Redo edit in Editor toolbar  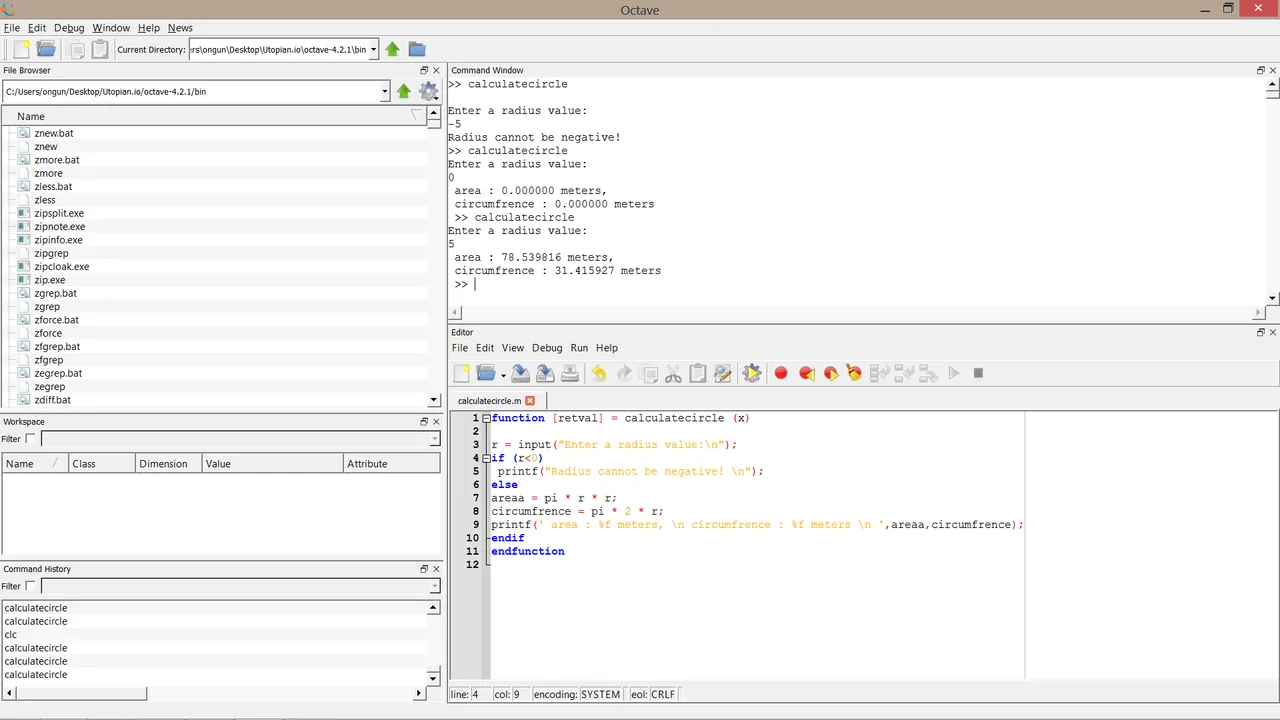point(624,373)
